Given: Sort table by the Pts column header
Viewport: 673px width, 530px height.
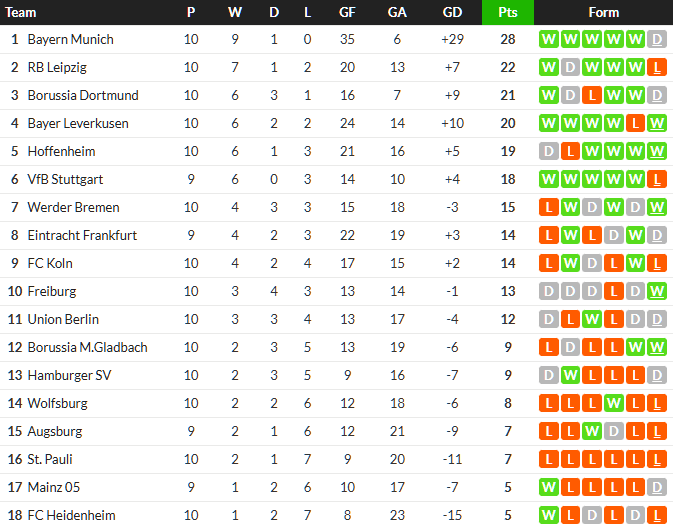Looking at the screenshot, I should tap(507, 13).
